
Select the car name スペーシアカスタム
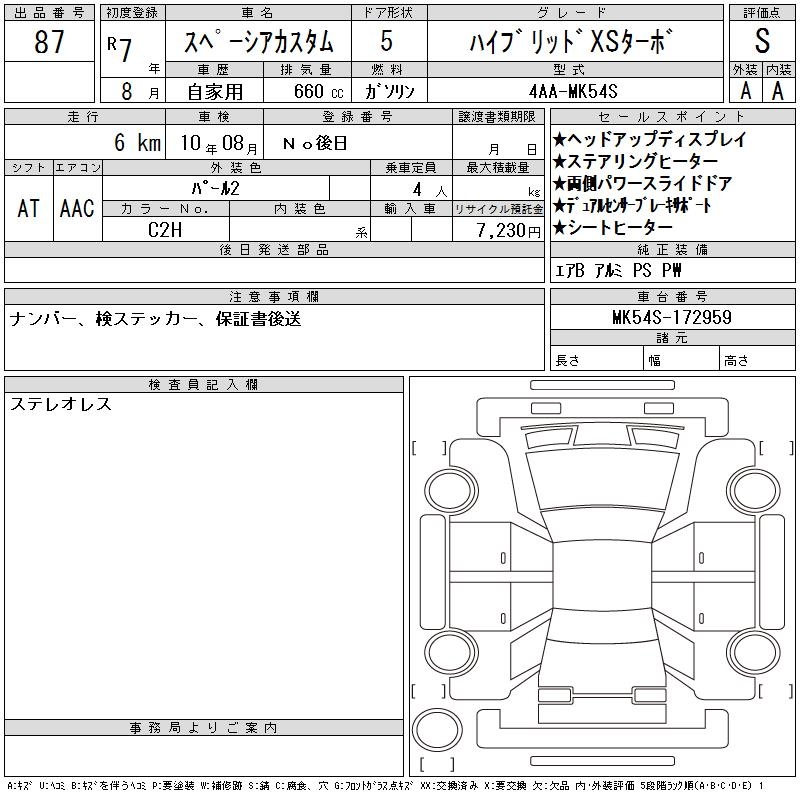(258, 43)
